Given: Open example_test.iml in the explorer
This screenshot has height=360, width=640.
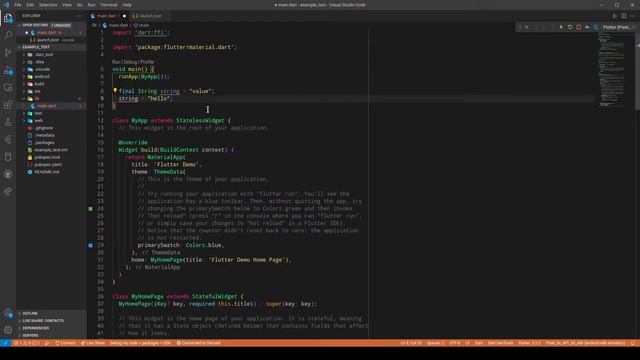Looking at the screenshot, I should coord(51,150).
